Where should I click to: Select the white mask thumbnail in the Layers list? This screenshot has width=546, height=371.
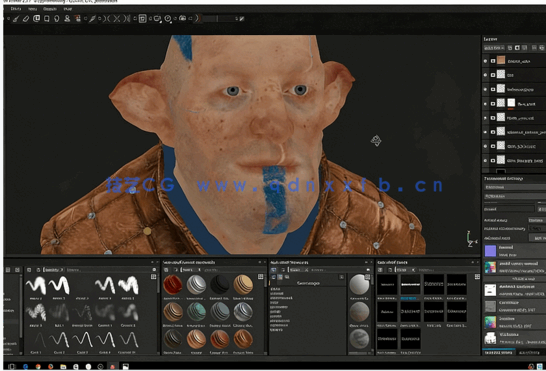(511, 103)
